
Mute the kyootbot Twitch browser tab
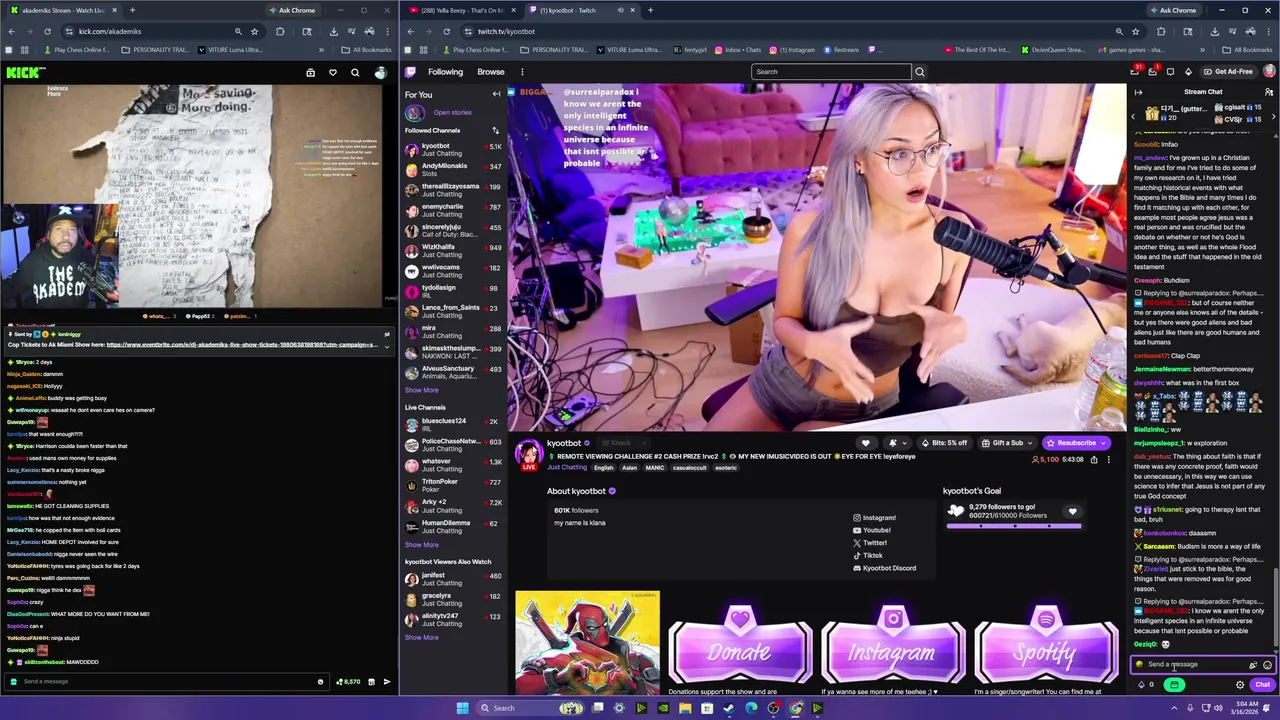pos(620,10)
